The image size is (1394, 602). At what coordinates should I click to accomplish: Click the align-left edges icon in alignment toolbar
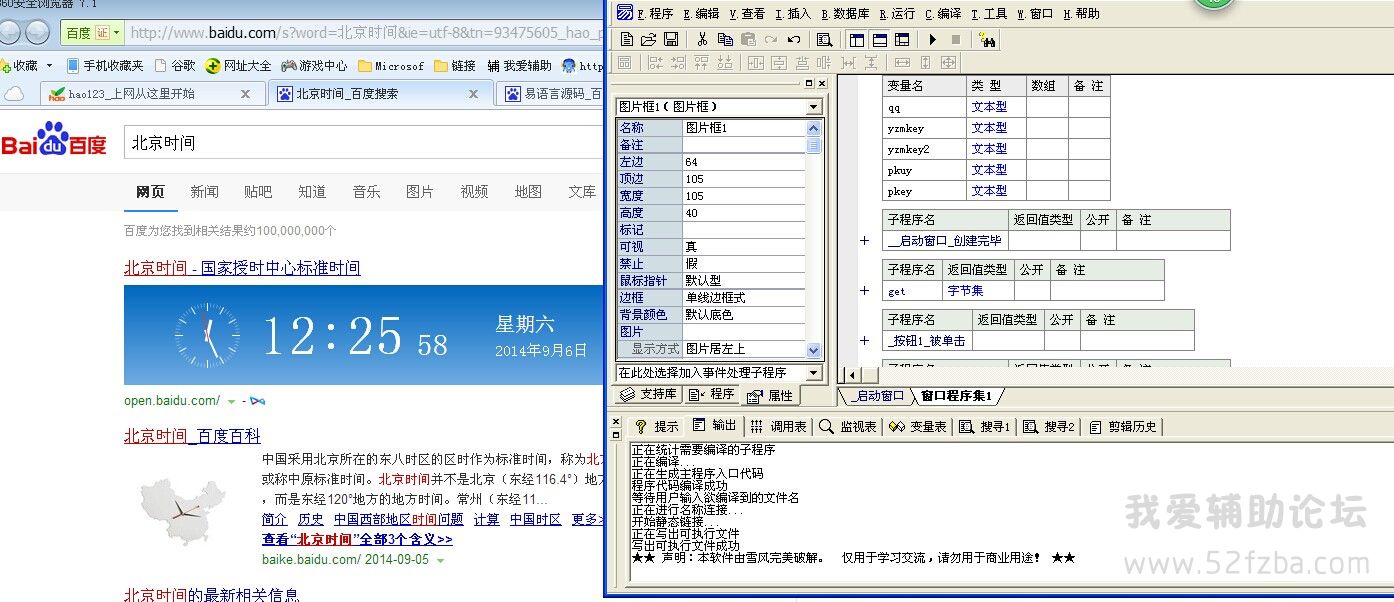656,62
